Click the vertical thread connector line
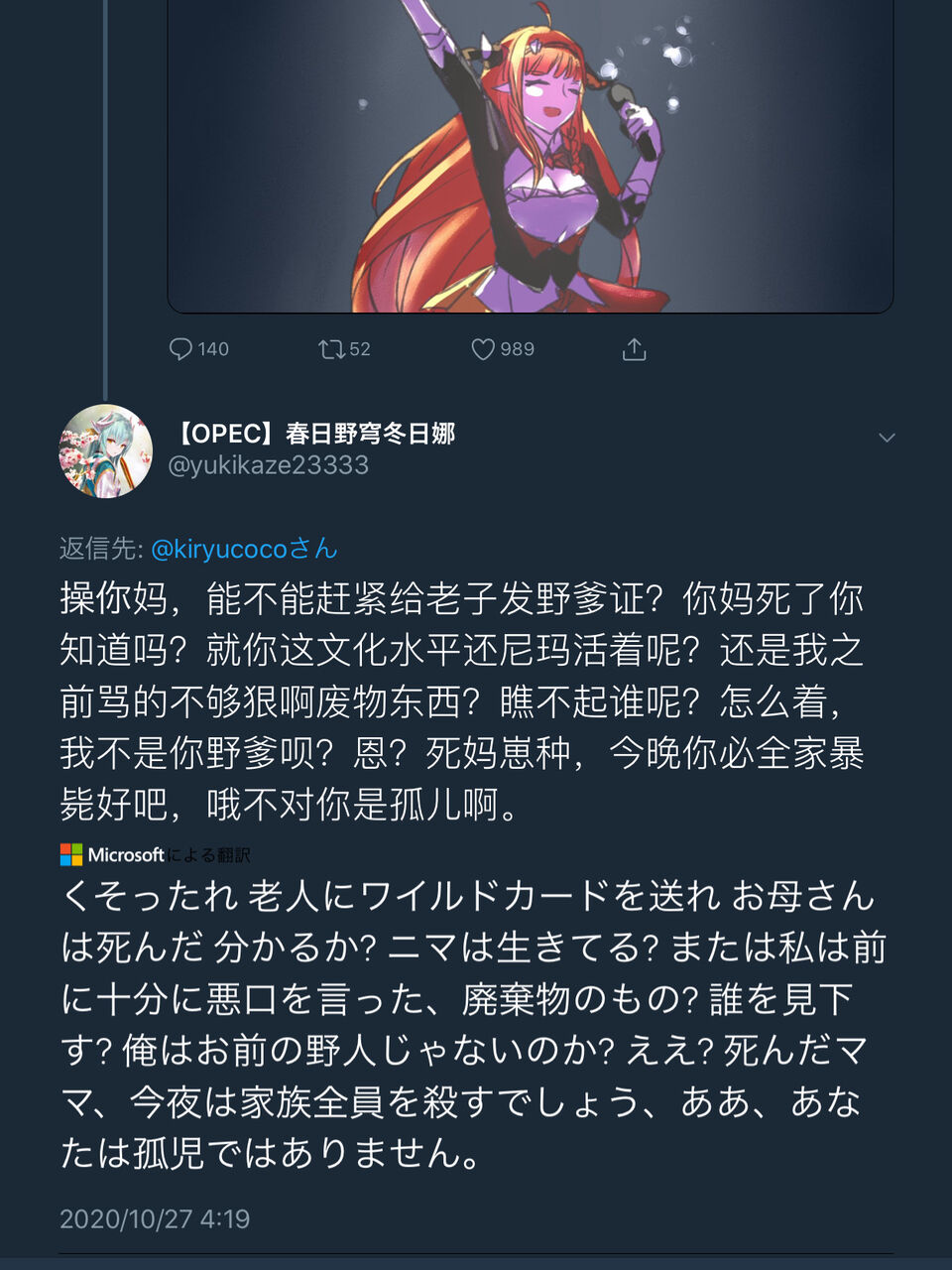This screenshot has width=952, height=1270. click(x=105, y=198)
